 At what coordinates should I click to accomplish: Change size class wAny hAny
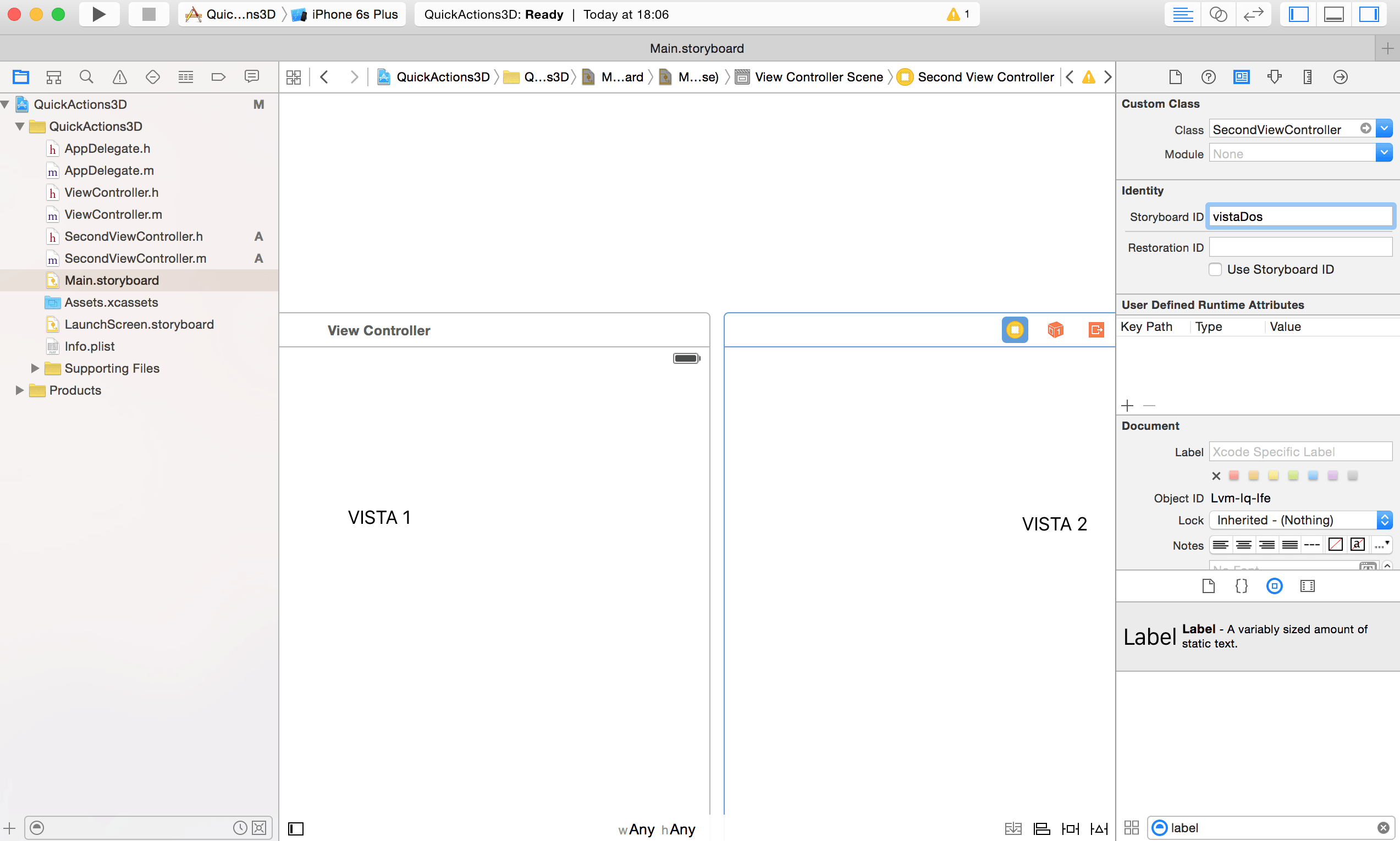pos(657,829)
